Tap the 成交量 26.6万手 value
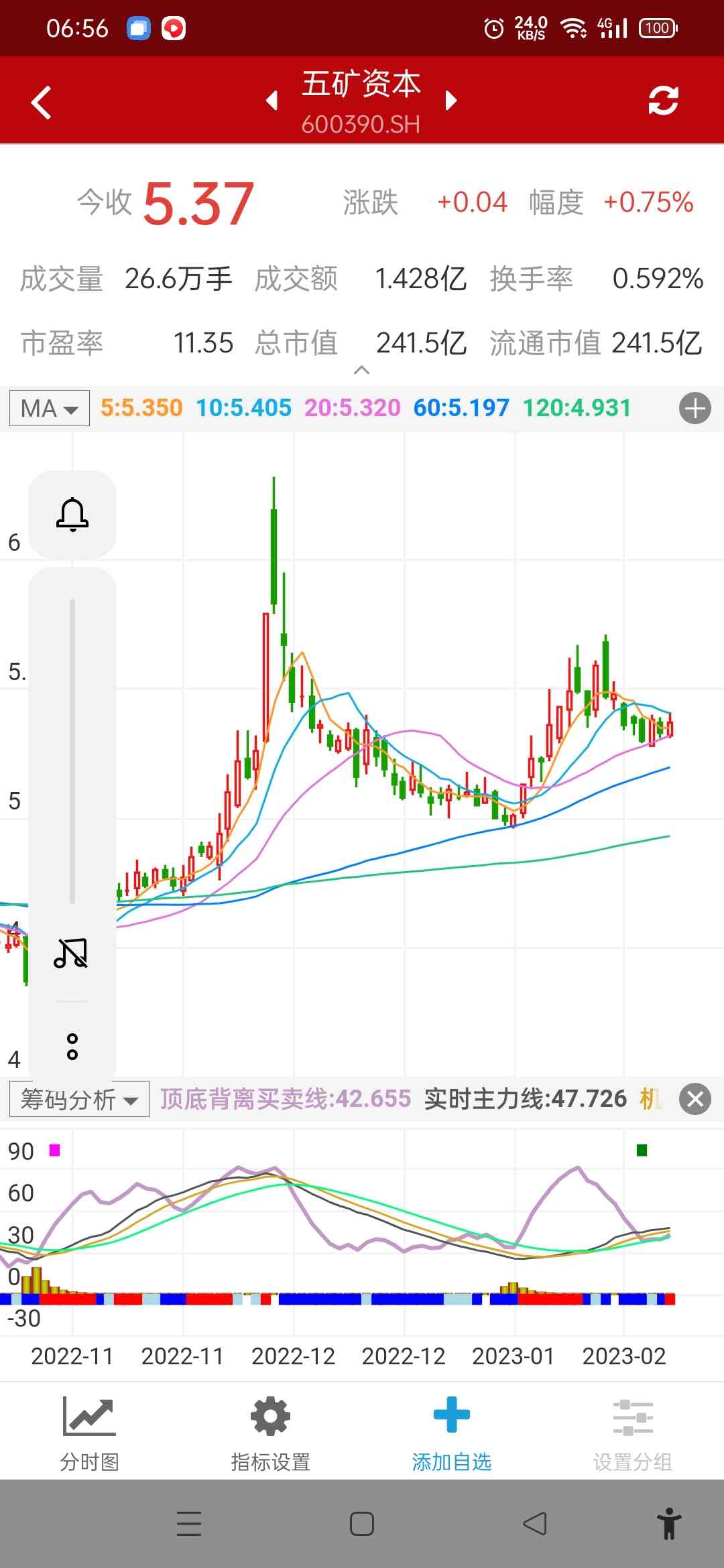 pos(178,279)
